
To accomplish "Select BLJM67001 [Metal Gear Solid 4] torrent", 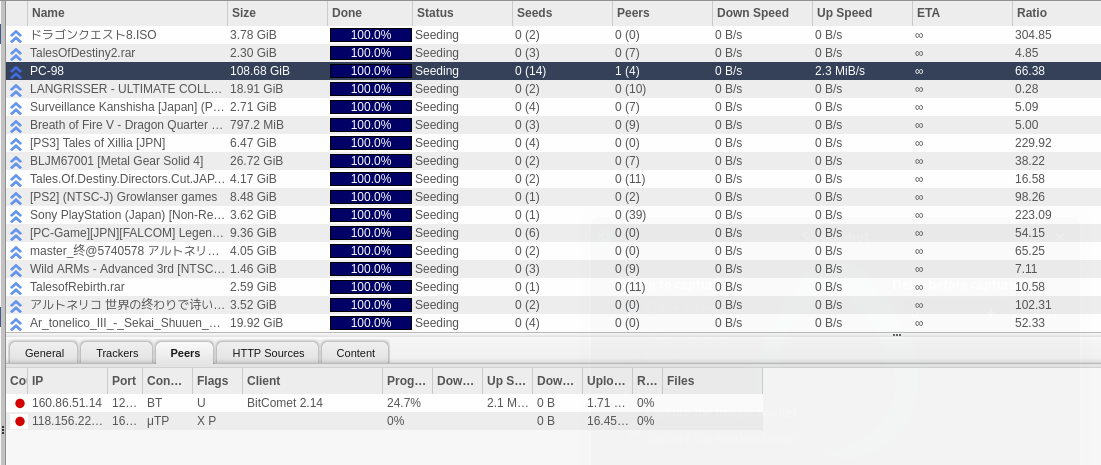I will click(117, 162).
